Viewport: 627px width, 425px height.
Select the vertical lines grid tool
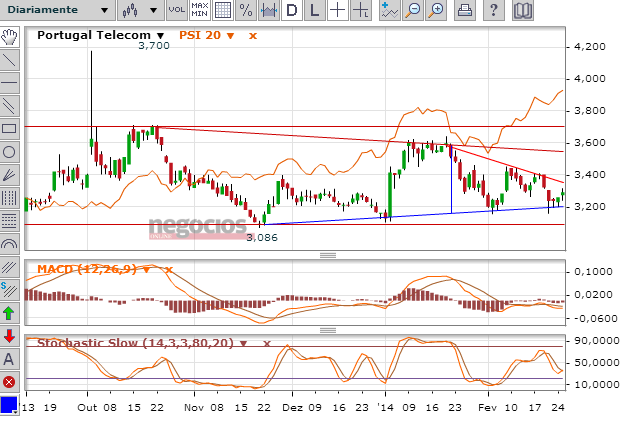pyautogui.click(x=9, y=198)
